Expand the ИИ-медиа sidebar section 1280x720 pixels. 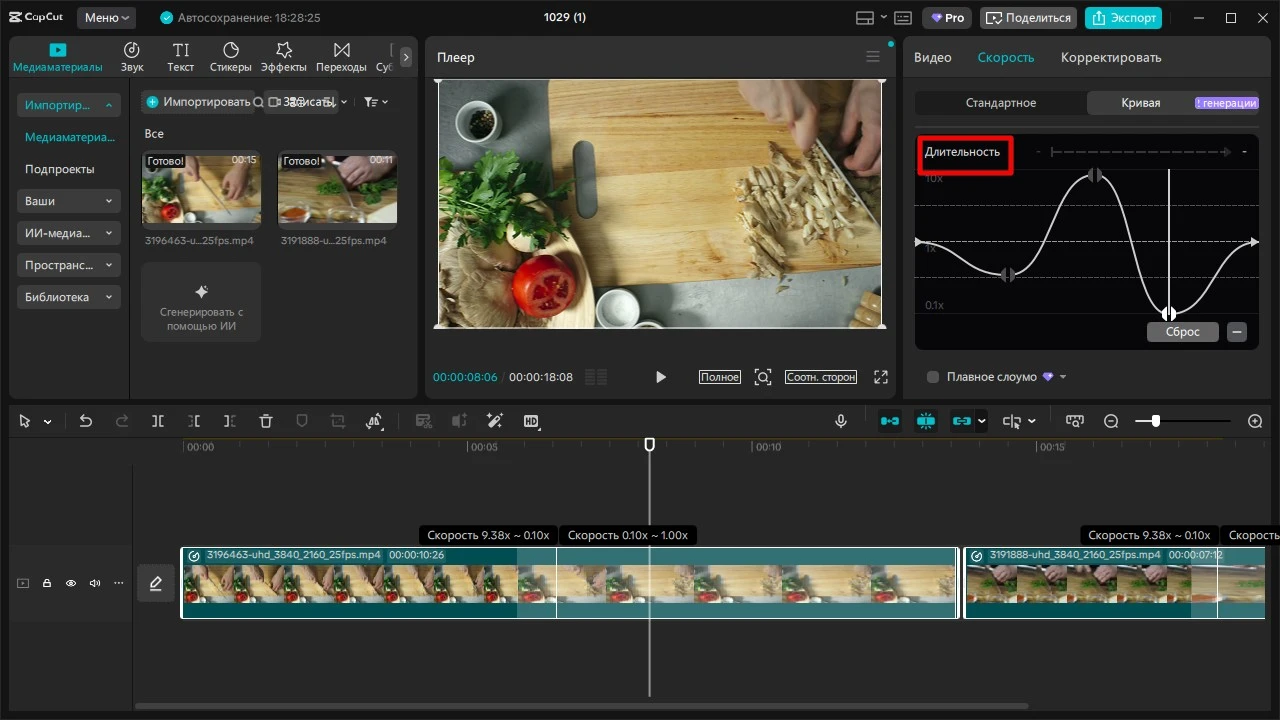click(69, 233)
